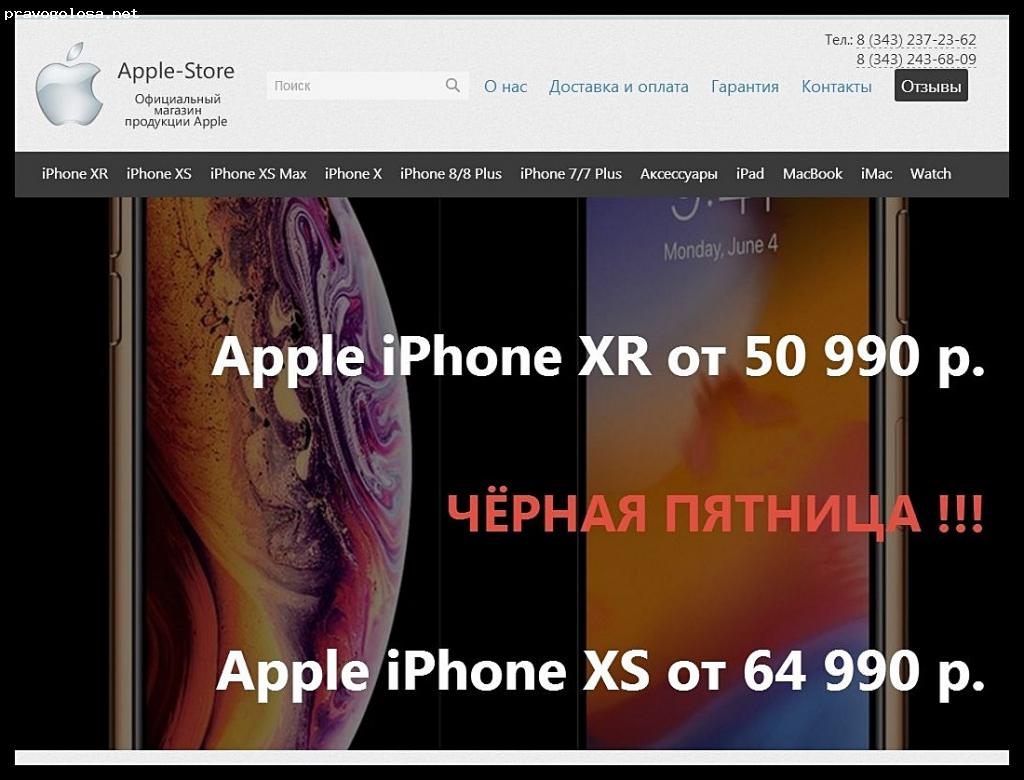This screenshot has height=780, width=1024.
Task: Open iPhone X category
Action: (353, 174)
